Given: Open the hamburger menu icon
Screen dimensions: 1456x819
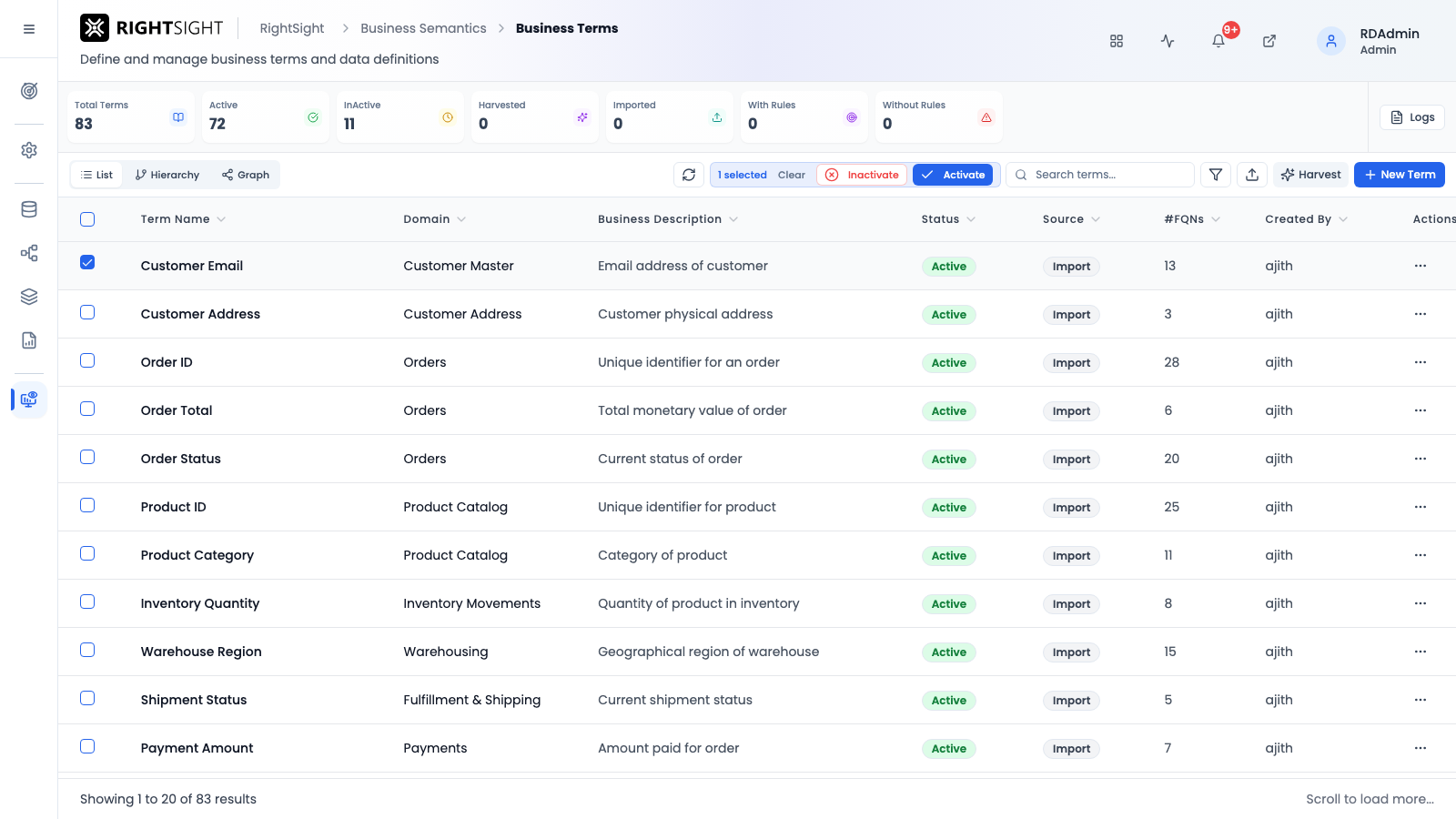Looking at the screenshot, I should (x=29, y=29).
